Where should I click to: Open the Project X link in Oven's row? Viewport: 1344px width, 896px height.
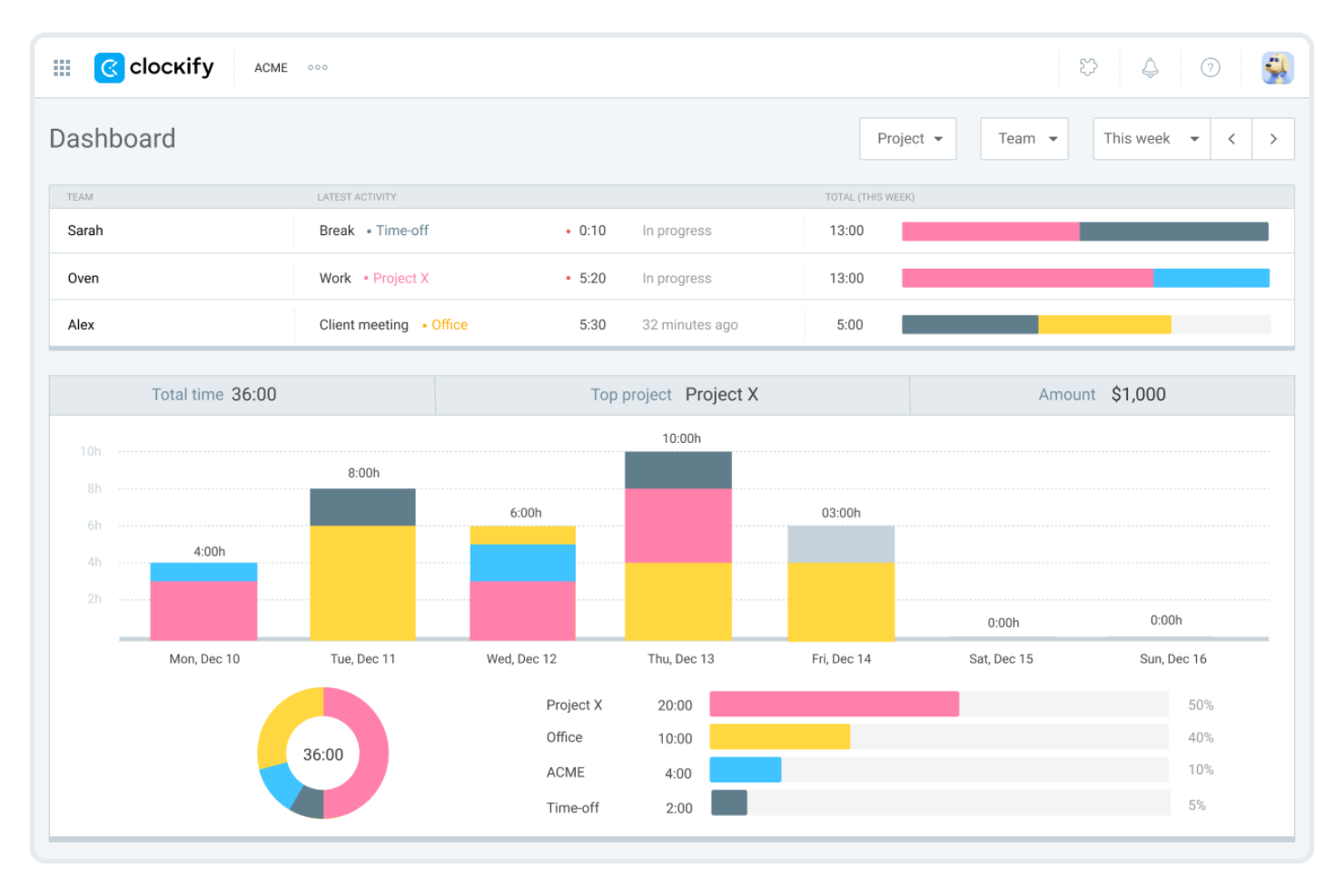(400, 278)
